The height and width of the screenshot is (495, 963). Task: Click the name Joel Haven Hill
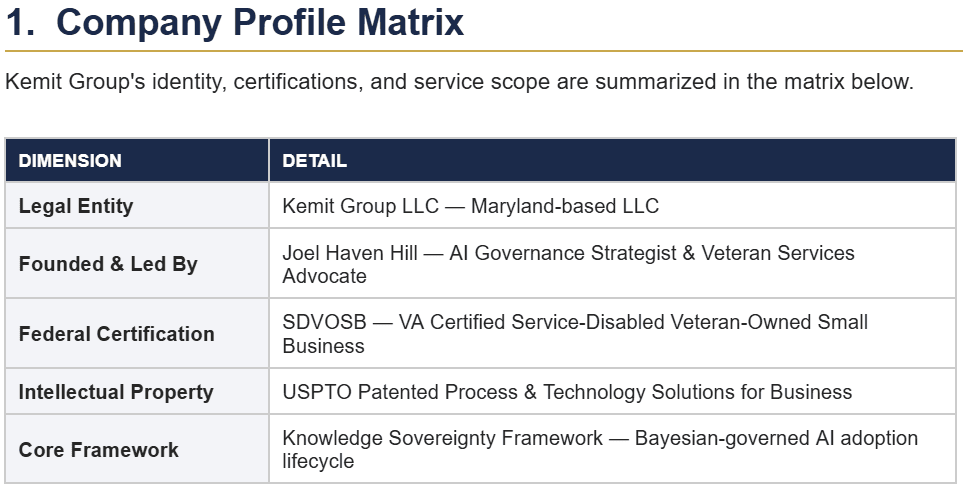click(350, 253)
